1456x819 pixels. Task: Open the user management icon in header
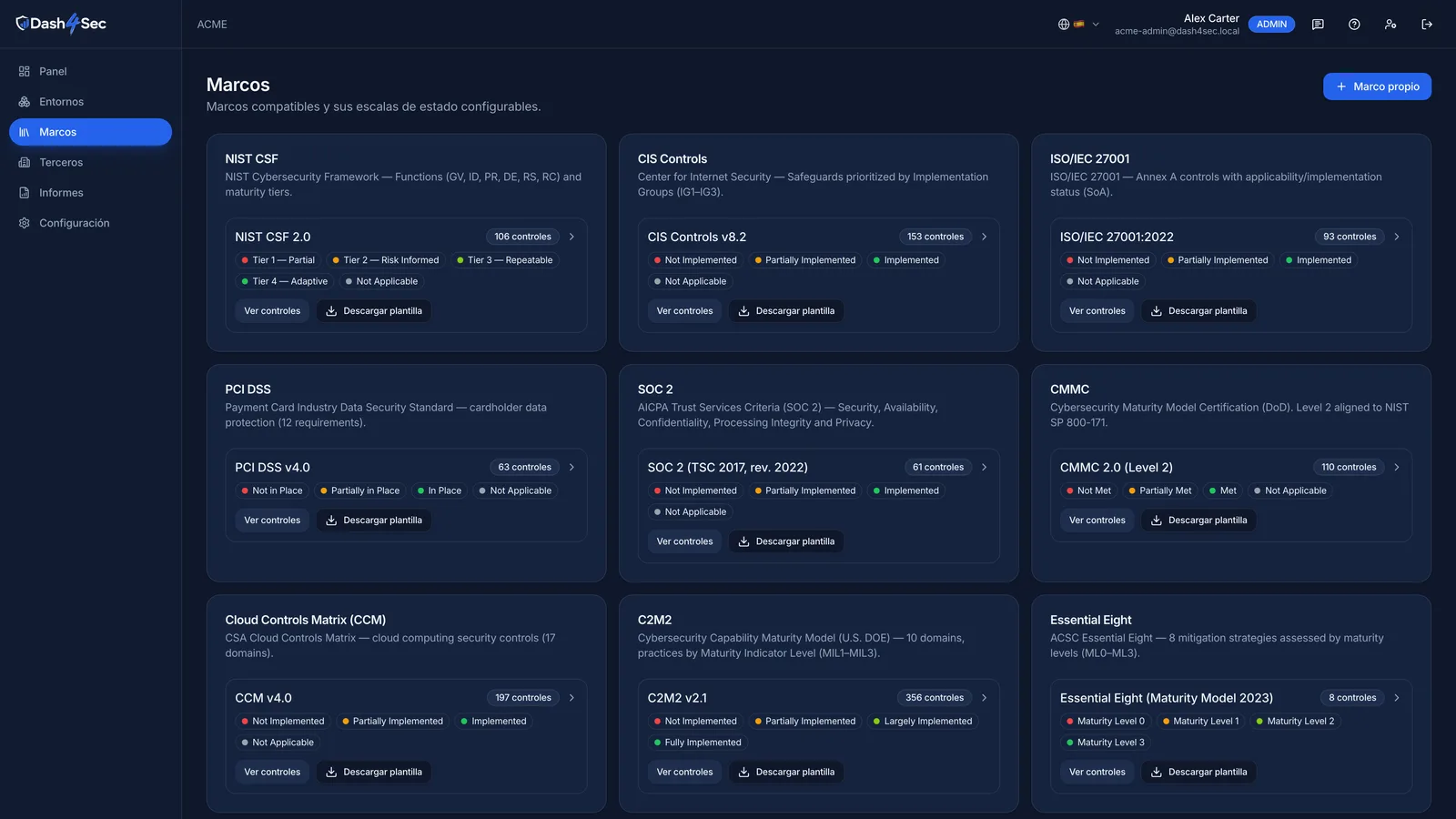coord(1390,25)
